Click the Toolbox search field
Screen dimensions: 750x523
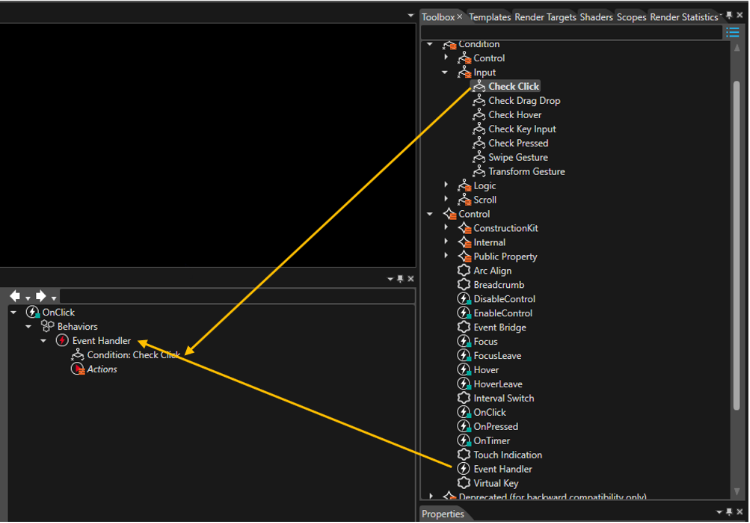[571, 32]
